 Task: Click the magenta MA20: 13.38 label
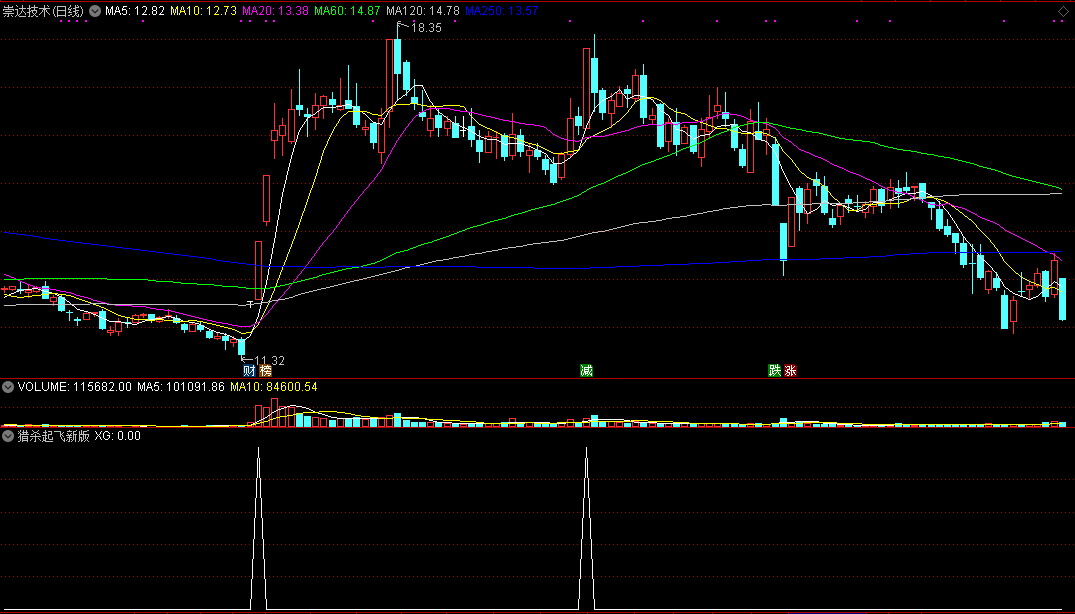click(x=276, y=11)
